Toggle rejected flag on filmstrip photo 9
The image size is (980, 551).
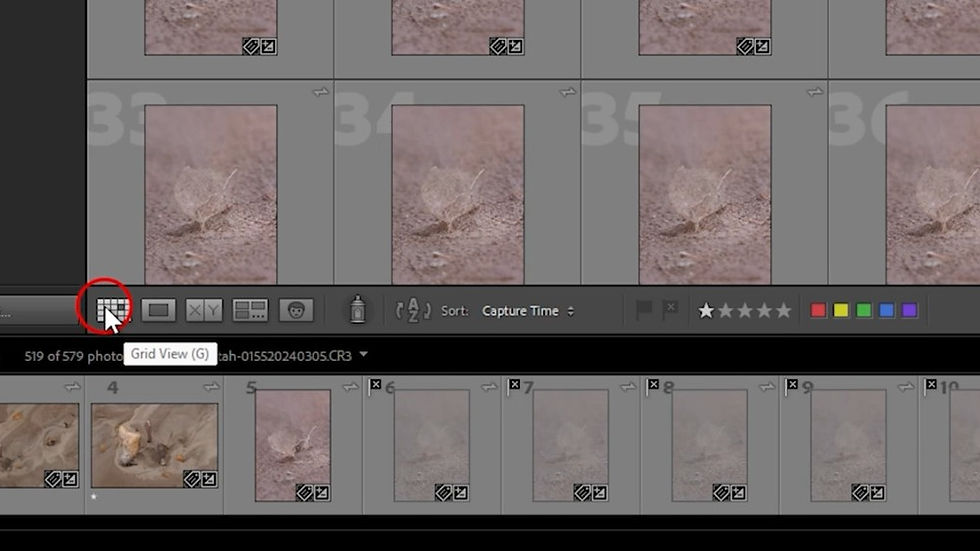pos(792,385)
